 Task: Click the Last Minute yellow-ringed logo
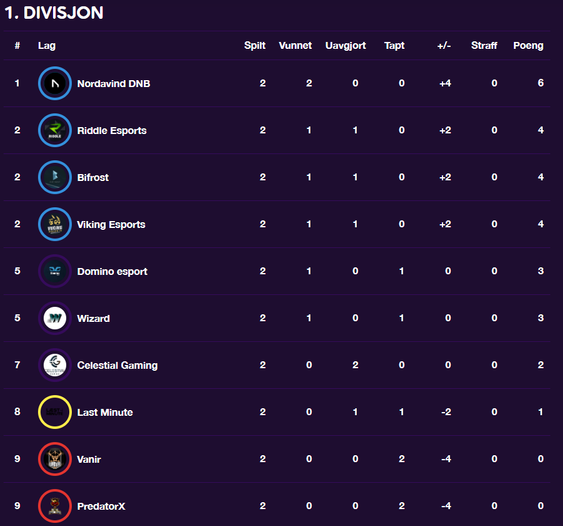(55, 412)
